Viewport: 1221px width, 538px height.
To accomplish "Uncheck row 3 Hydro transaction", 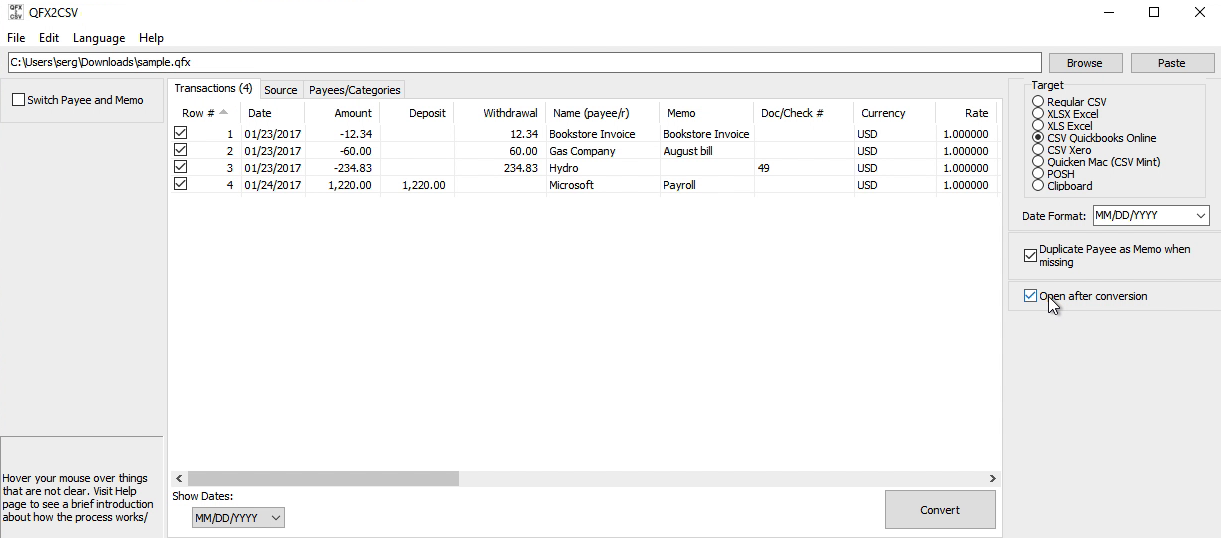I will [180, 167].
